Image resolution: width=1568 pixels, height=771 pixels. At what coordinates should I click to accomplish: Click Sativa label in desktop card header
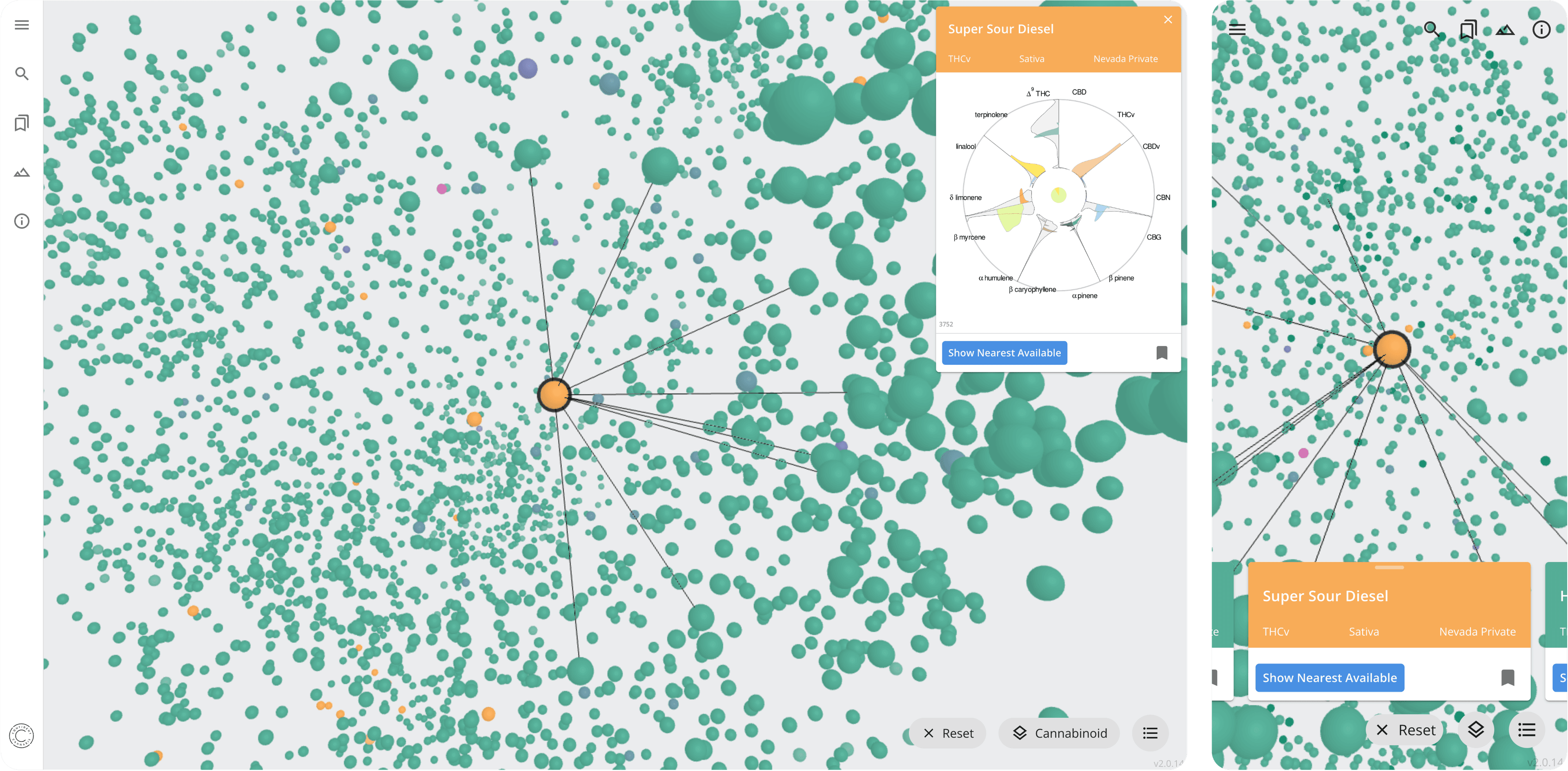pos(1031,59)
